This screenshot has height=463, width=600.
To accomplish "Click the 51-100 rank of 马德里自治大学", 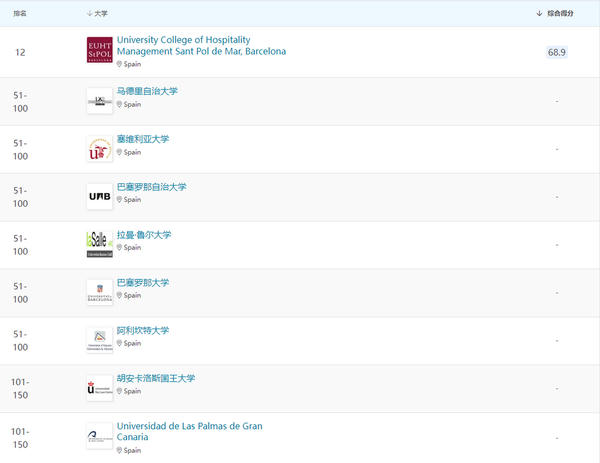I will (x=20, y=102).
